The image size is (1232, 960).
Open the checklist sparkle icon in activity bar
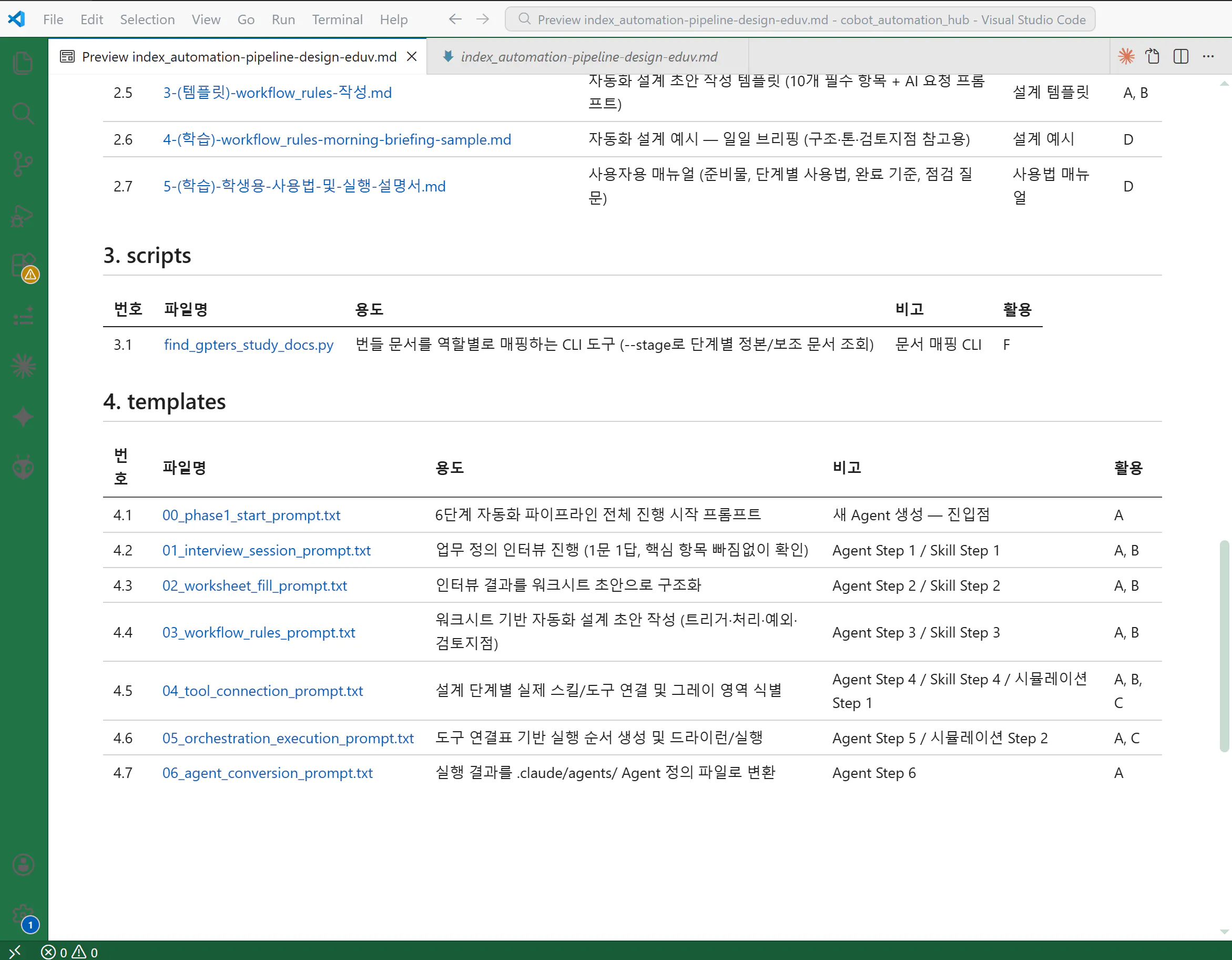[23, 316]
